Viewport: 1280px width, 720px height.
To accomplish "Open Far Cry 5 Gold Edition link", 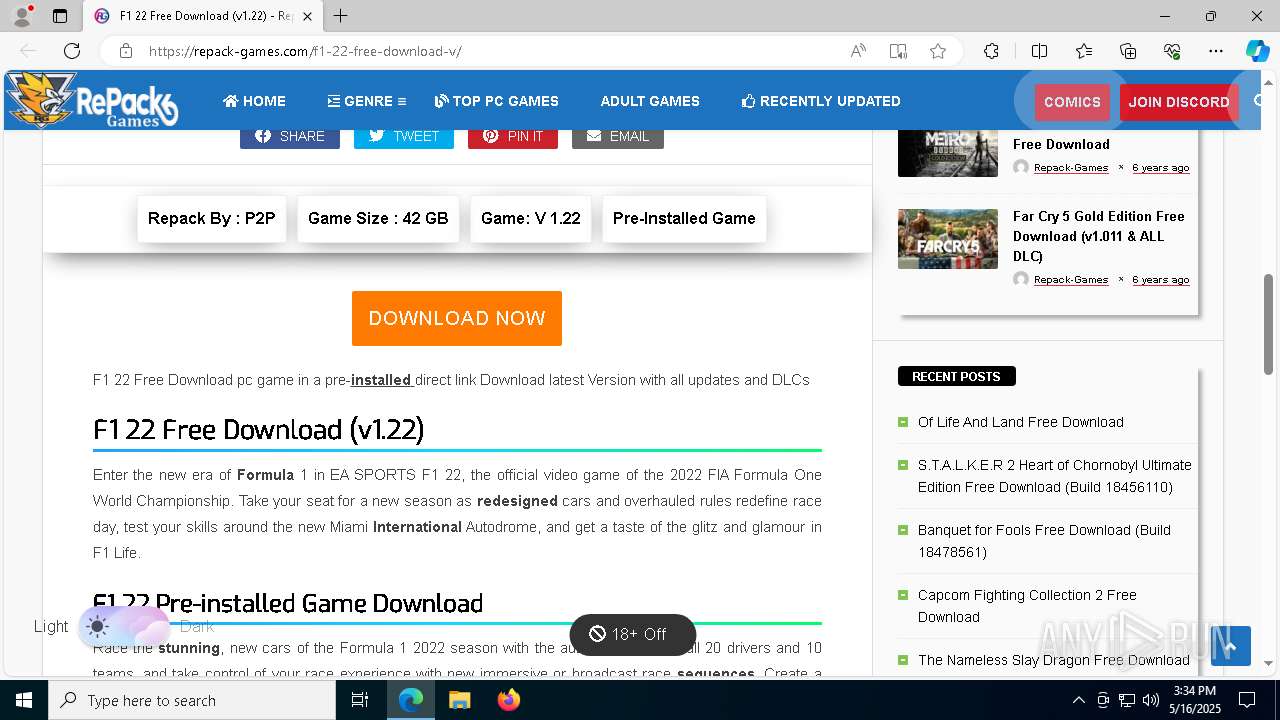I will pyautogui.click(x=1099, y=236).
